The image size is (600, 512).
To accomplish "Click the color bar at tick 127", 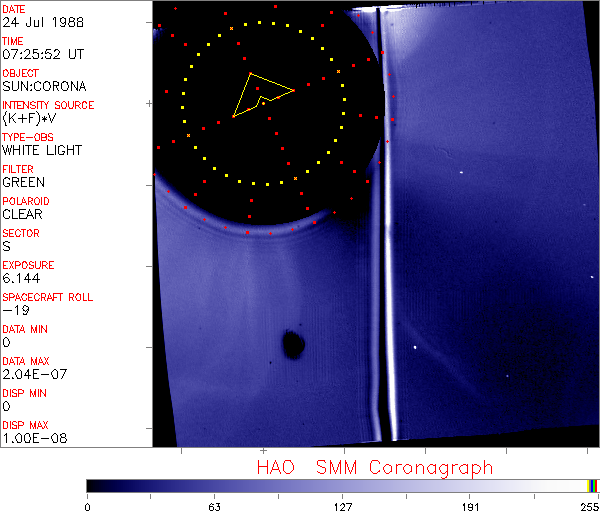I will [342, 485].
